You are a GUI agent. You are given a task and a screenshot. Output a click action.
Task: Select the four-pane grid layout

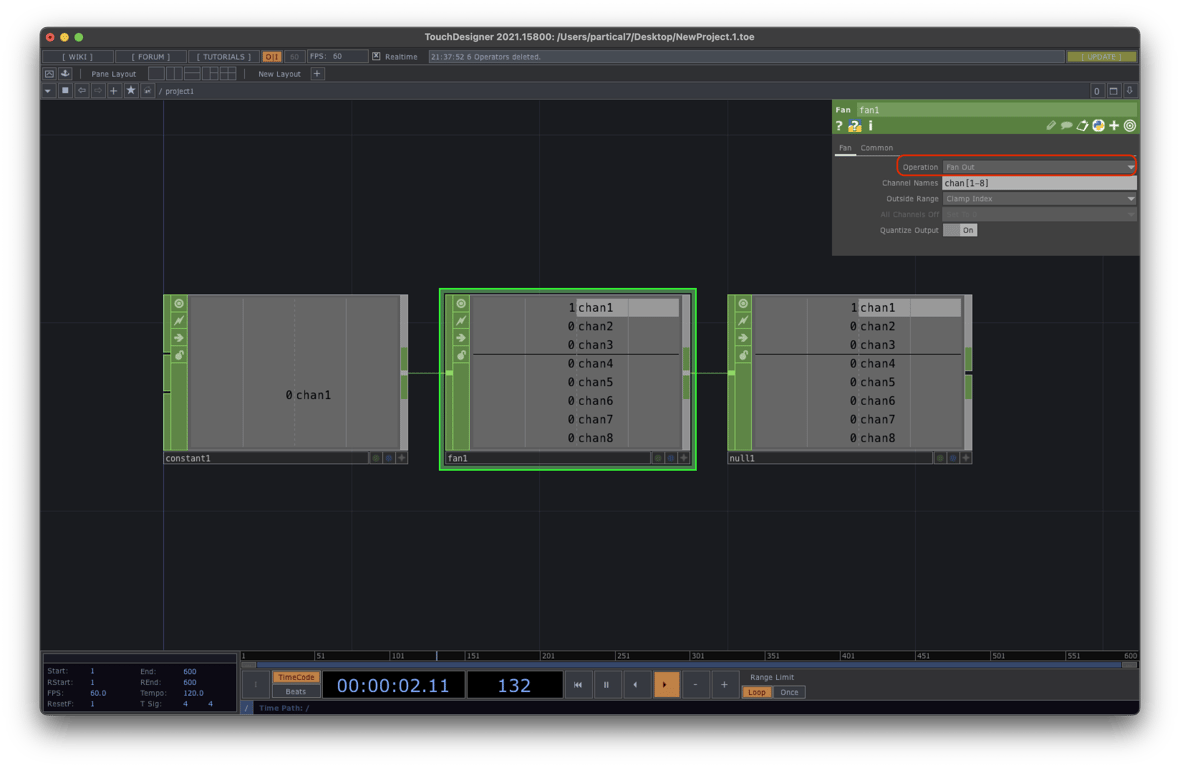(228, 74)
